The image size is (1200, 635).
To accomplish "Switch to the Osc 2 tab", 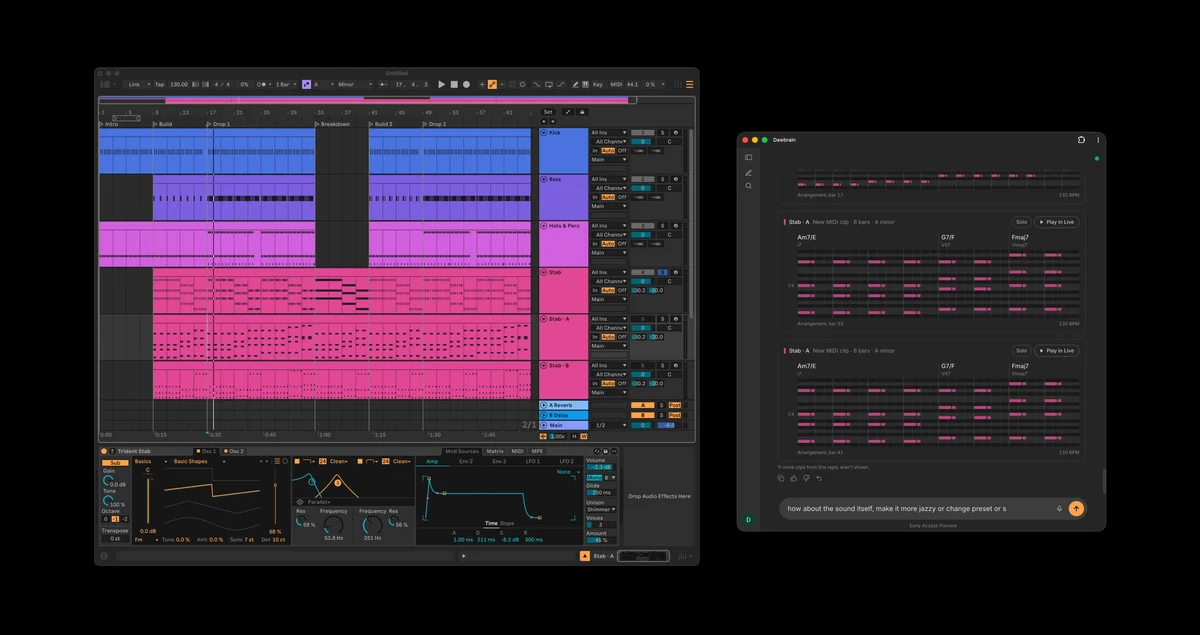I will click(236, 451).
